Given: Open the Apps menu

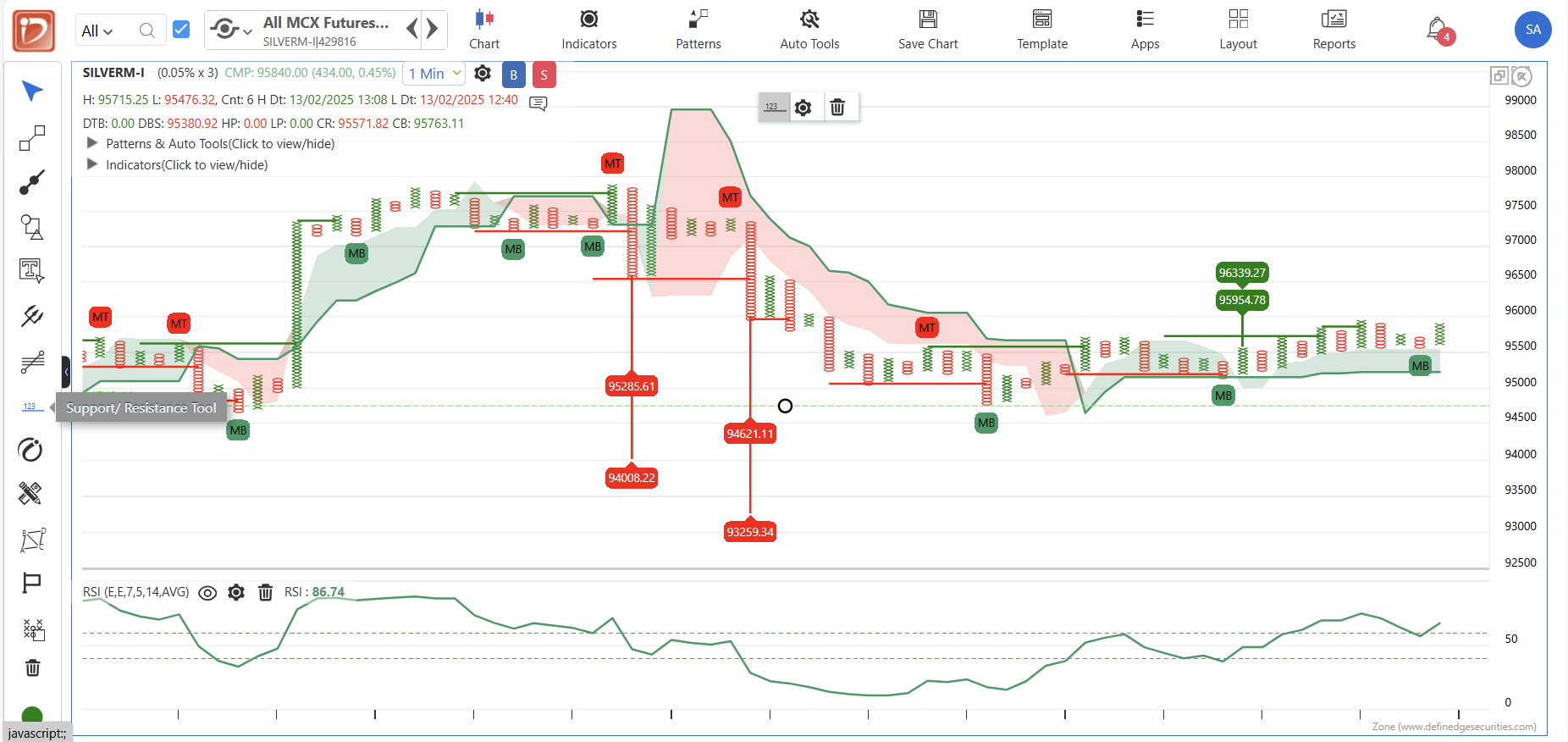Looking at the screenshot, I should coord(1145,30).
